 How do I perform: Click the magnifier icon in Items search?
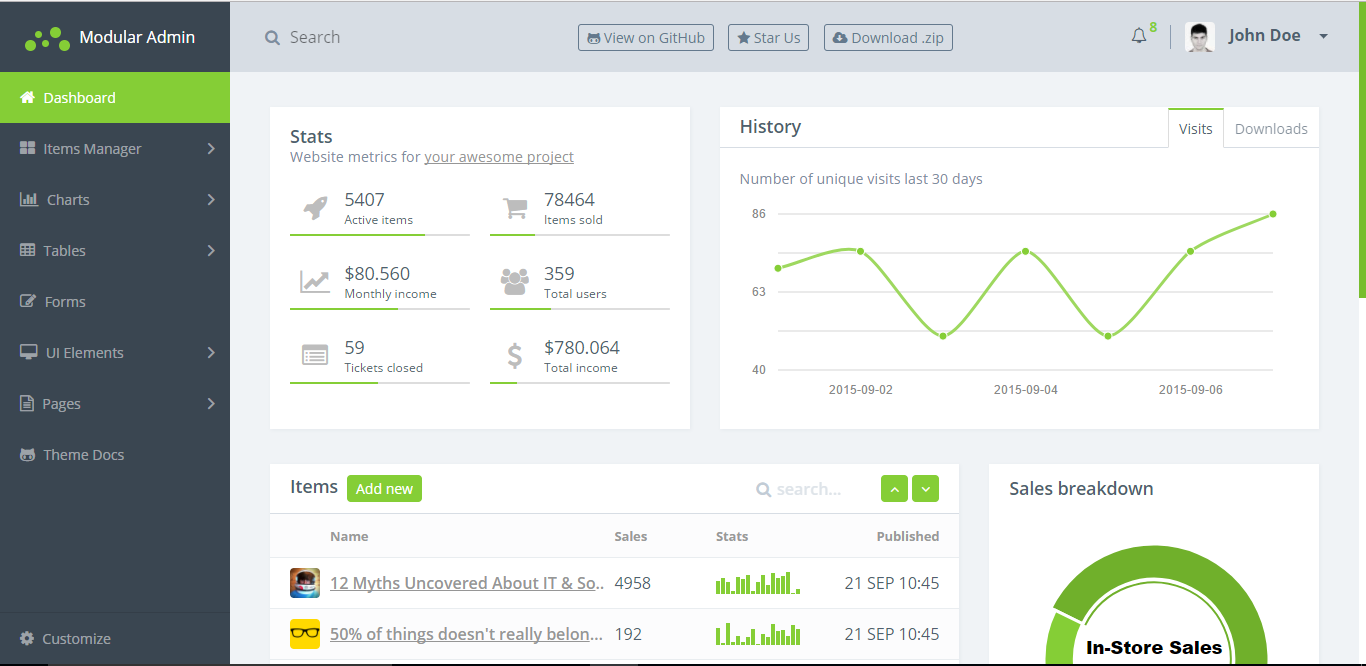(764, 490)
